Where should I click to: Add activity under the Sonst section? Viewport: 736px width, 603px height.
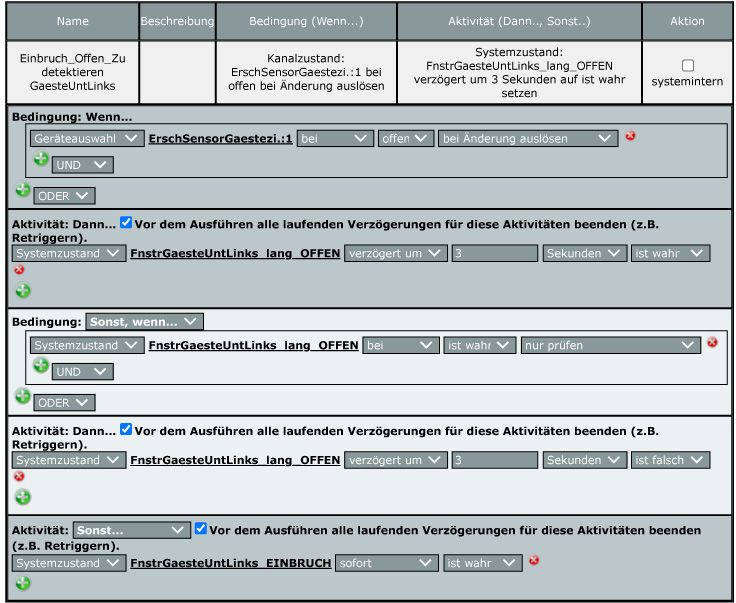tap(23, 583)
